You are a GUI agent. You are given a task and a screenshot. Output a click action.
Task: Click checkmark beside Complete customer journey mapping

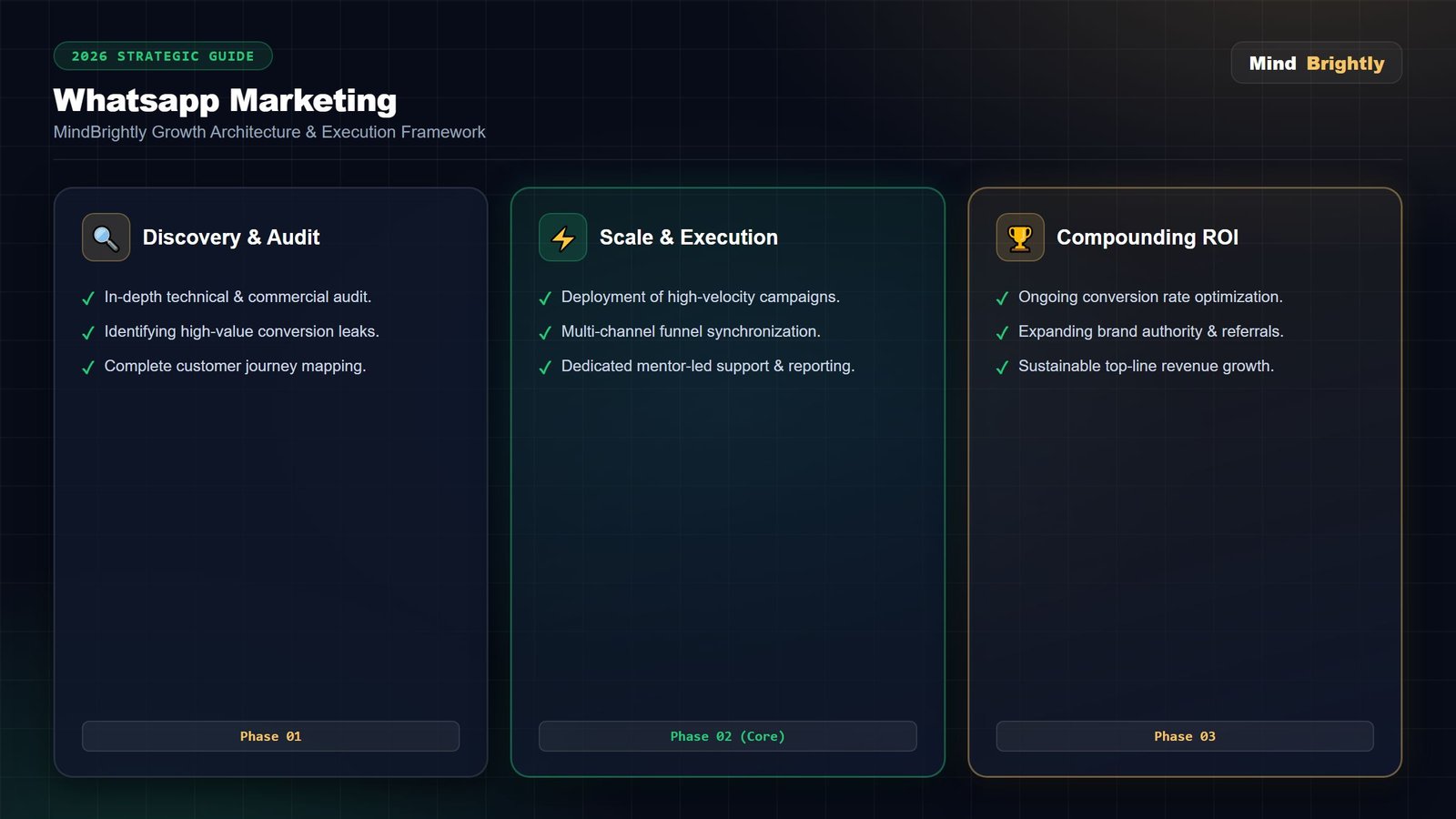click(88, 368)
